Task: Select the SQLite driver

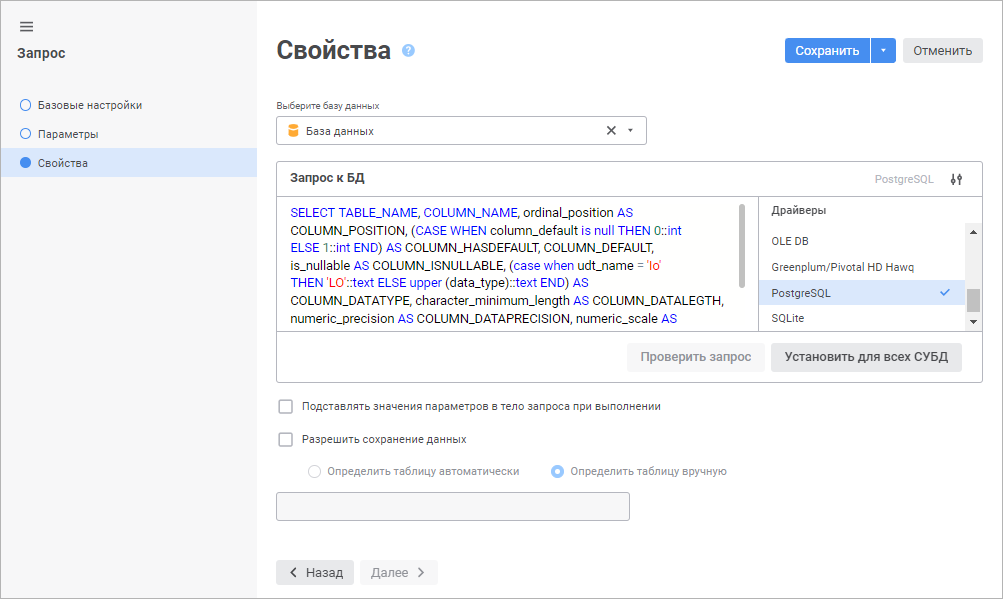Action: coord(788,318)
